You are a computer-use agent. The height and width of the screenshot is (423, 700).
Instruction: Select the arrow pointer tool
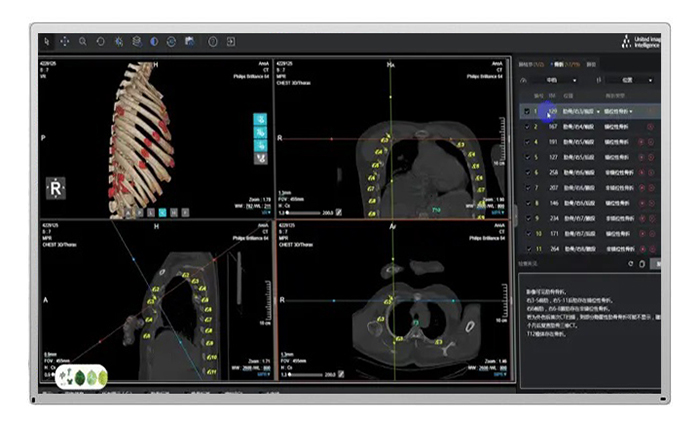tap(46, 42)
